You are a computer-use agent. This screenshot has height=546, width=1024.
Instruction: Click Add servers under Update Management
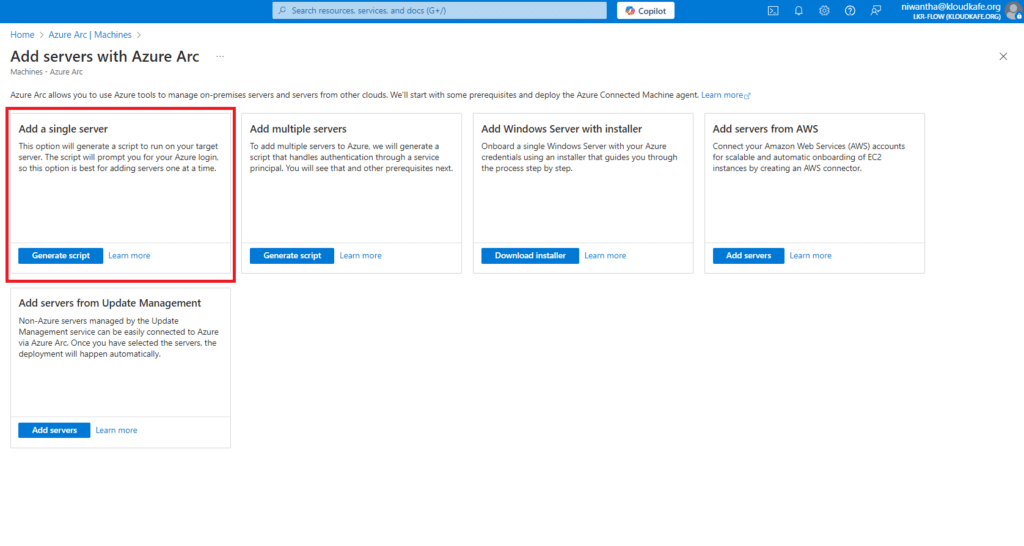click(54, 430)
